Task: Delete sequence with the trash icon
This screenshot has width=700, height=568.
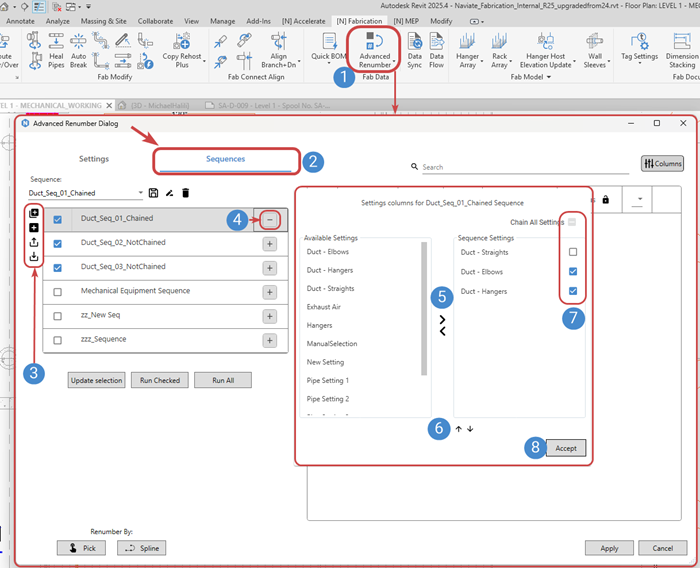Action: (186, 192)
